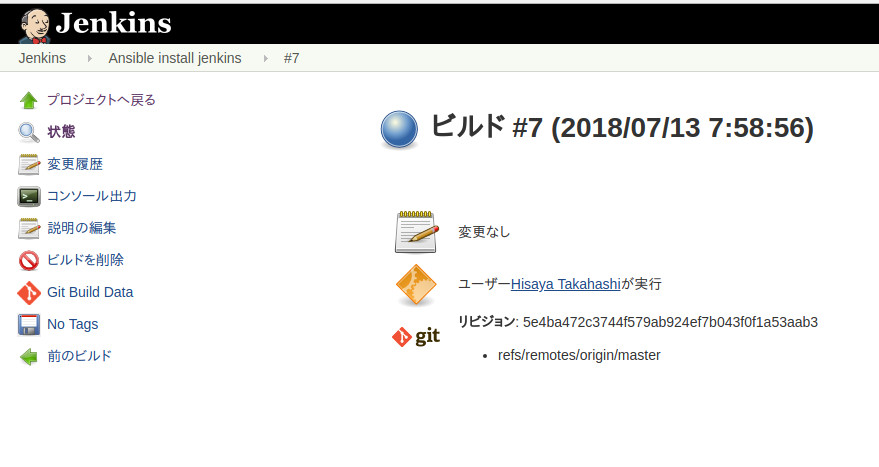Screen dimensions: 879x467
Task: Click the magnifying glass status icon
Action: (x=29, y=132)
